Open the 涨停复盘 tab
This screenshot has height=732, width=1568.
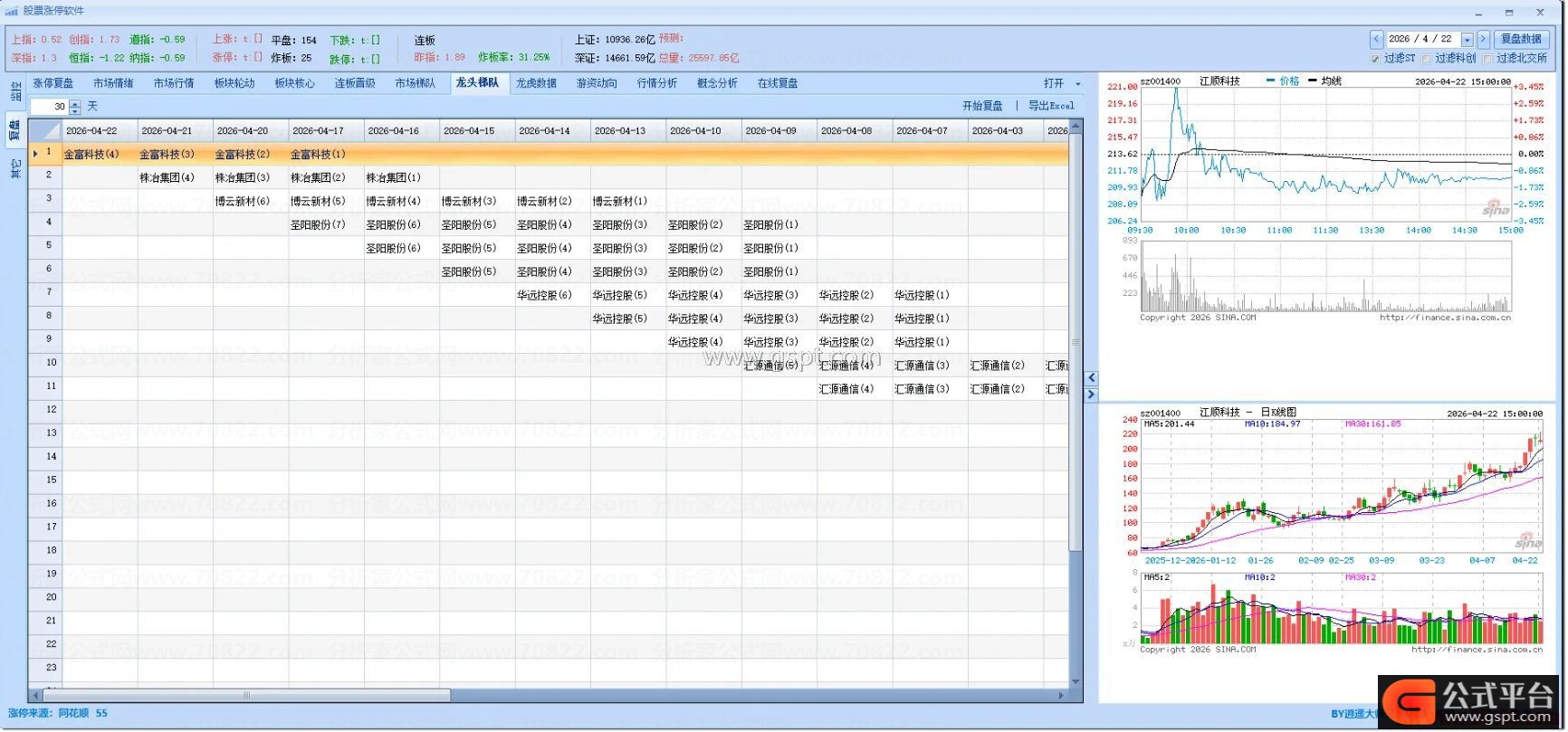[x=53, y=83]
